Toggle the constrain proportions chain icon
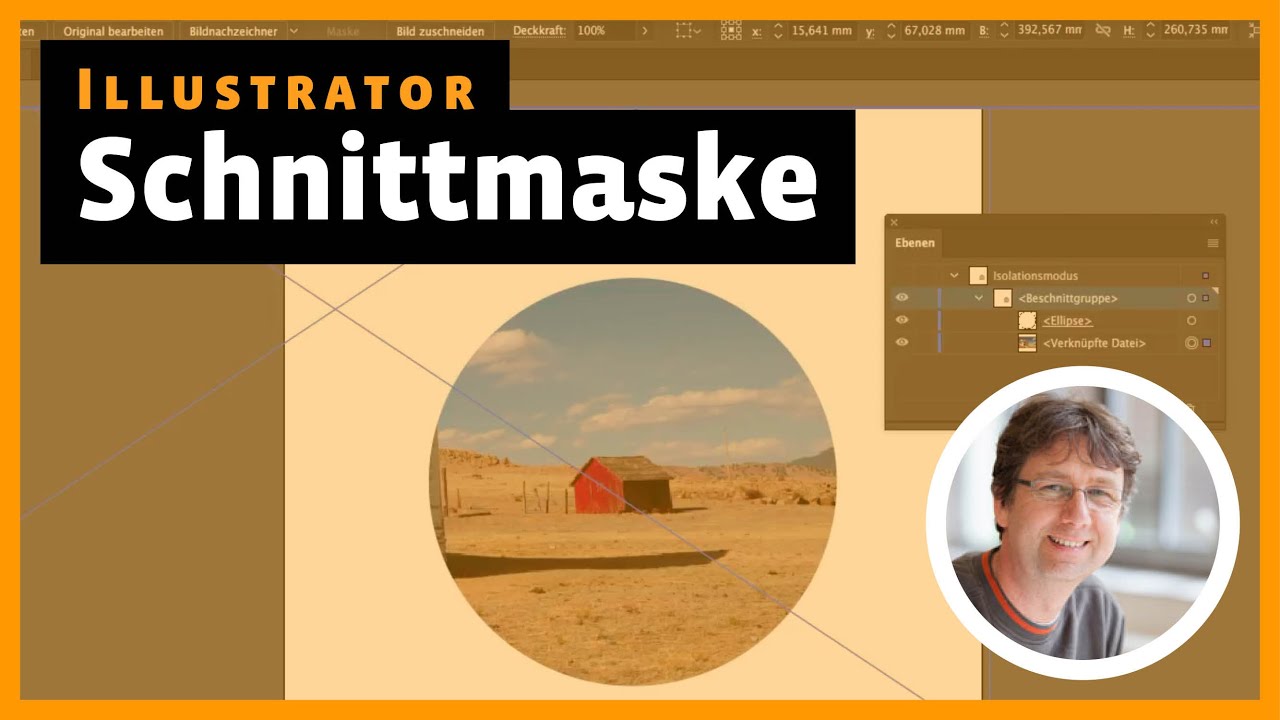 click(x=1103, y=31)
